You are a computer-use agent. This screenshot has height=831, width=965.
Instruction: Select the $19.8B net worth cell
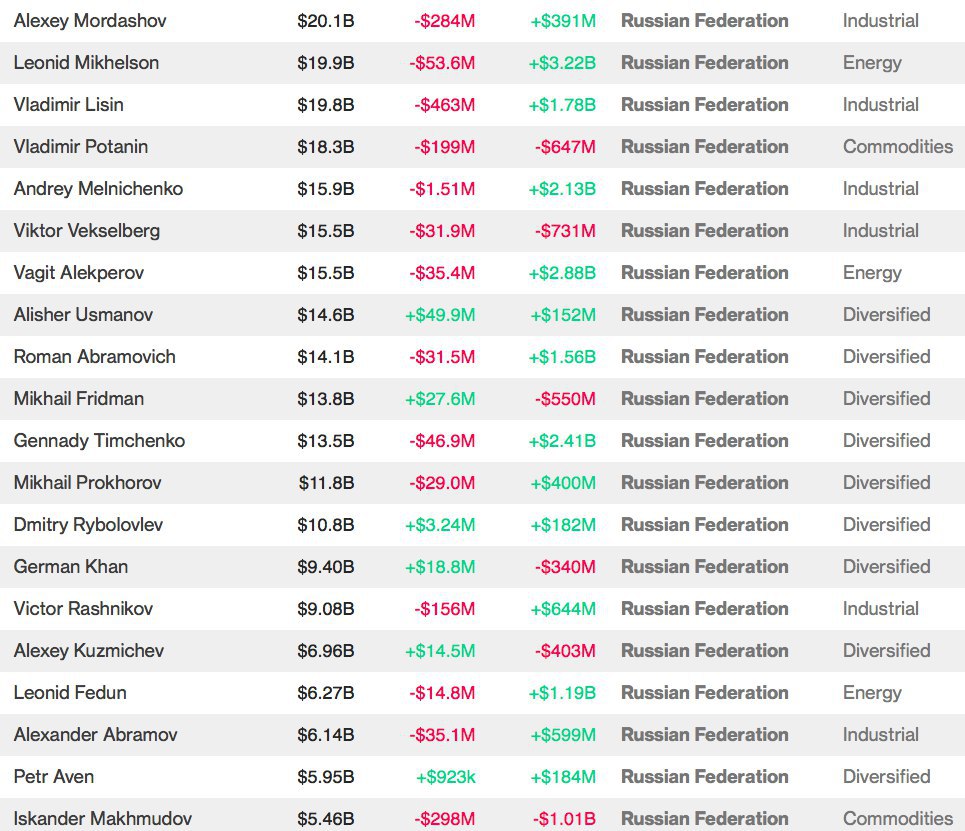[x=326, y=105]
